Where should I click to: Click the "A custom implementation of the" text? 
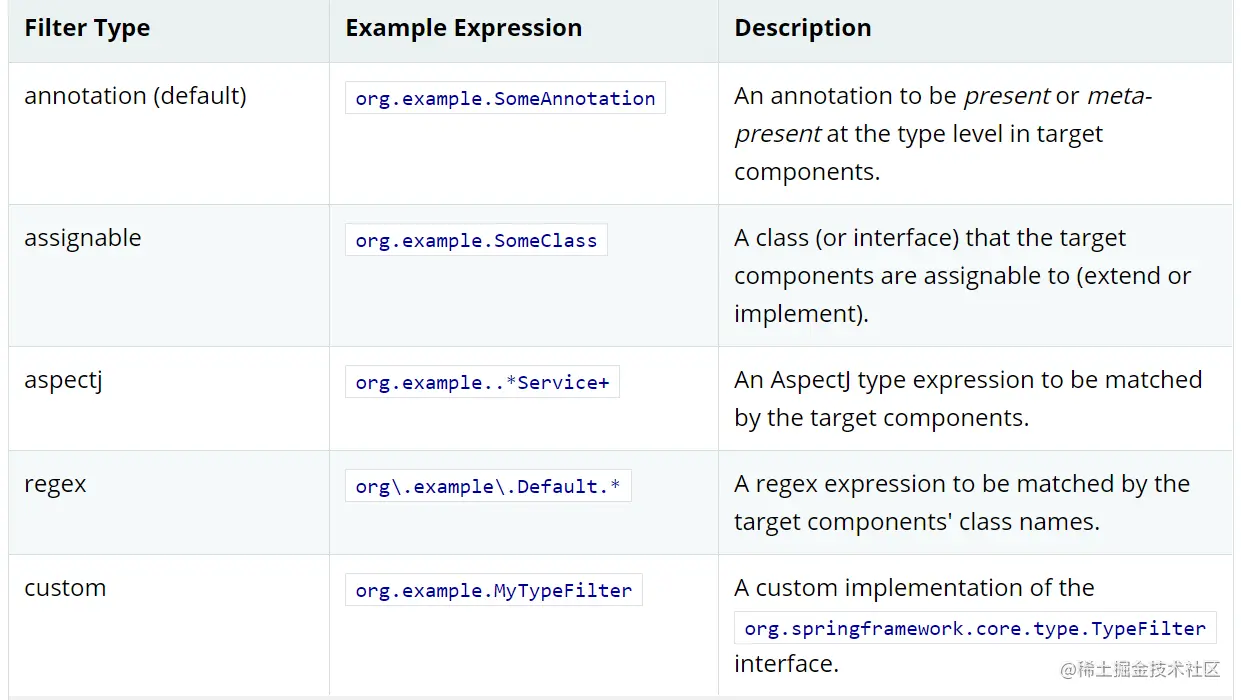914,588
